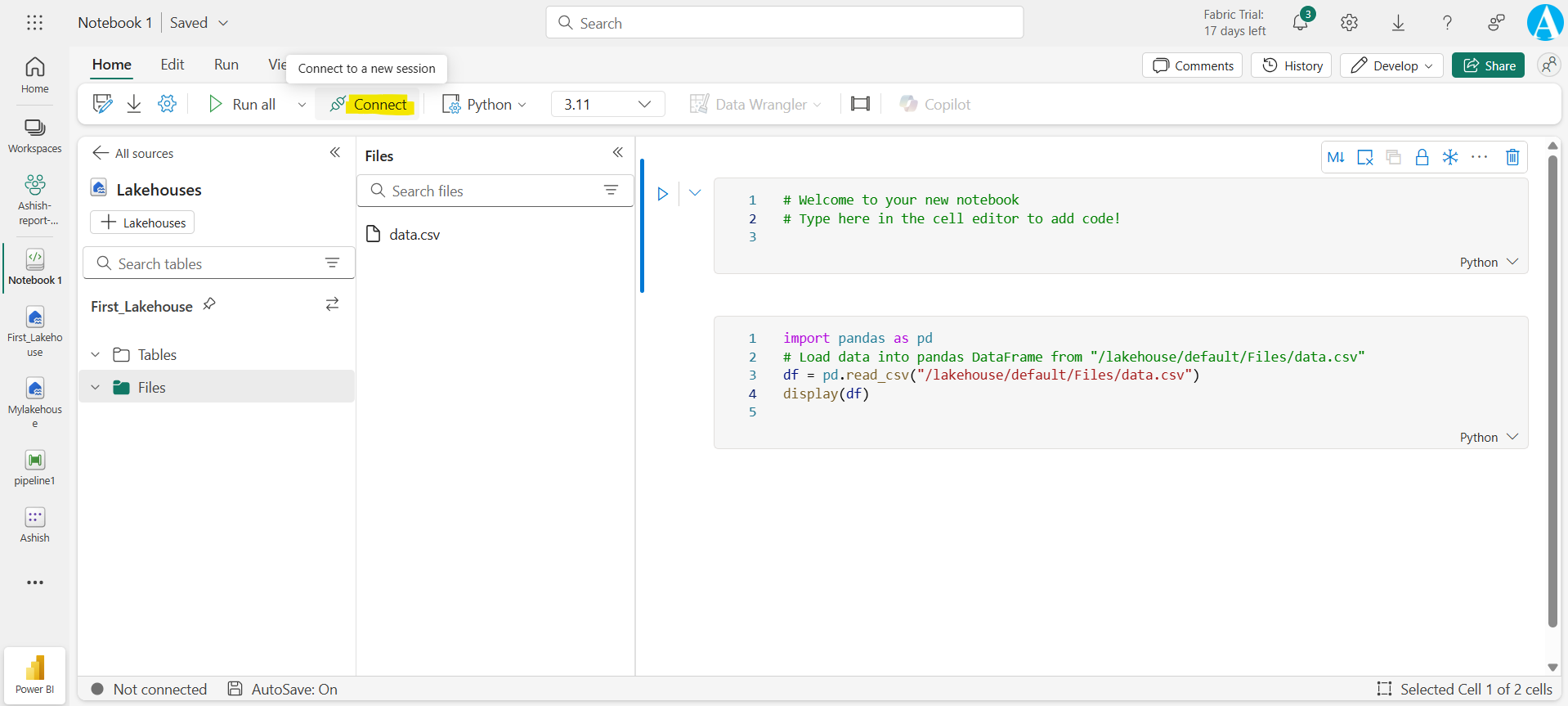Viewport: 1568px width, 706px height.
Task: Open the notifications bell
Action: click(x=1300, y=23)
